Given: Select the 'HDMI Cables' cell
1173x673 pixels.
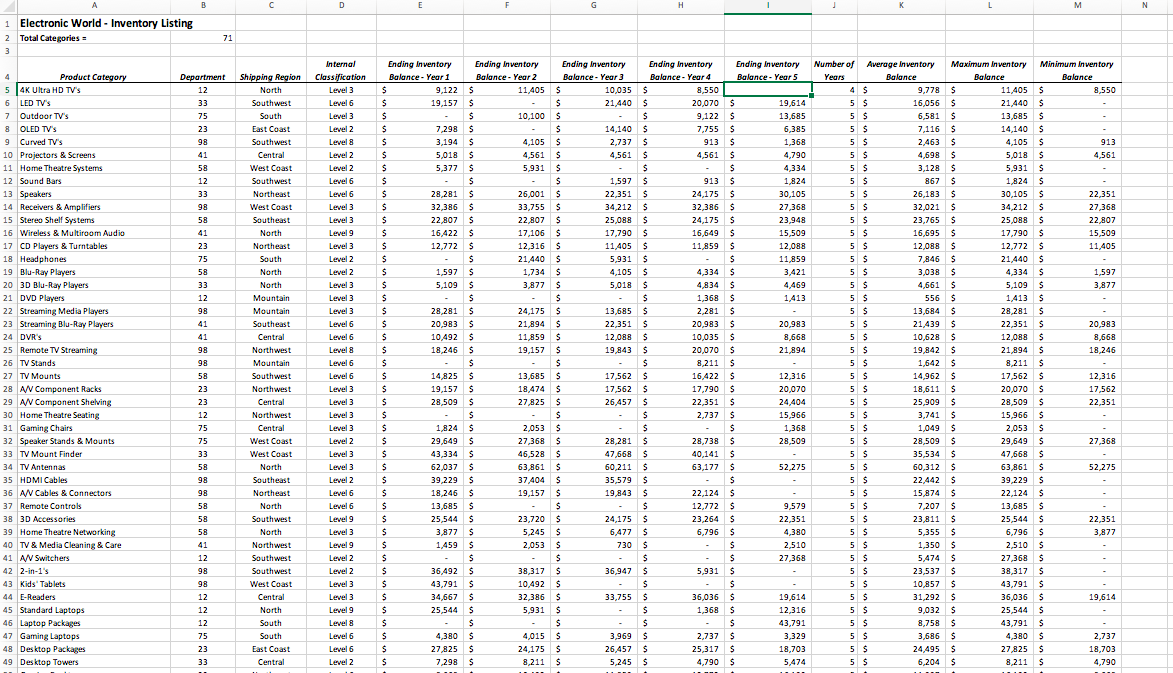Looking at the screenshot, I should [x=94, y=480].
